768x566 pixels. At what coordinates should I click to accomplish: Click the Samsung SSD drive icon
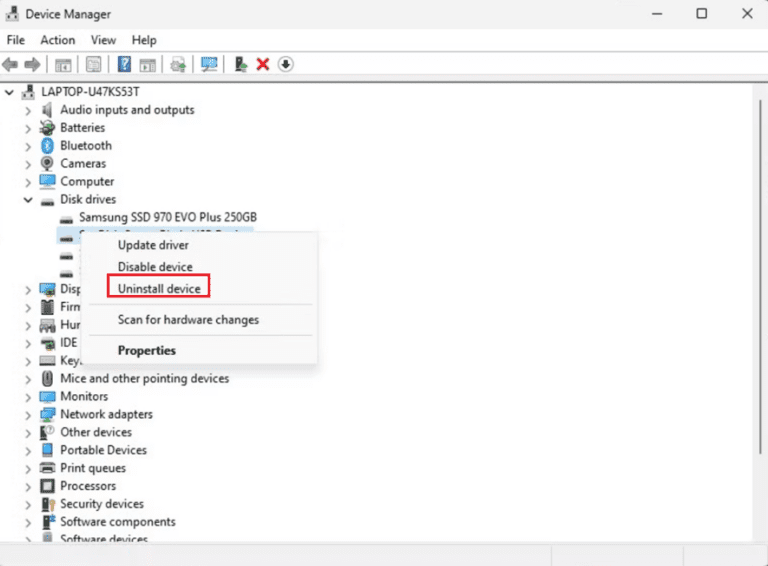point(66,220)
